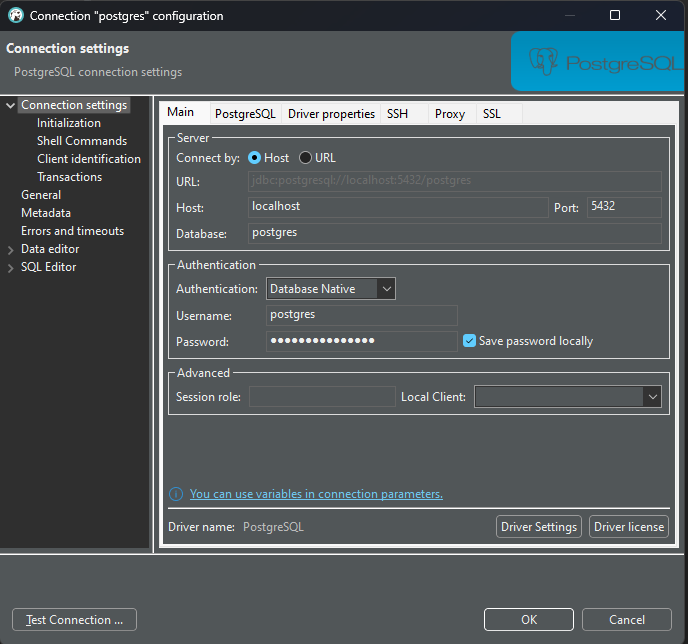
Task: Select Errors and timeouts in the tree
Action: tap(73, 231)
